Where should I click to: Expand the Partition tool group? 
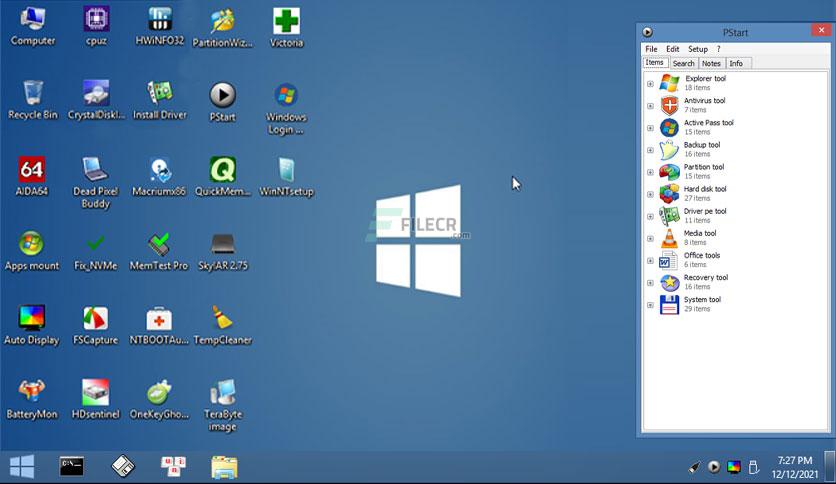pyautogui.click(x=650, y=172)
